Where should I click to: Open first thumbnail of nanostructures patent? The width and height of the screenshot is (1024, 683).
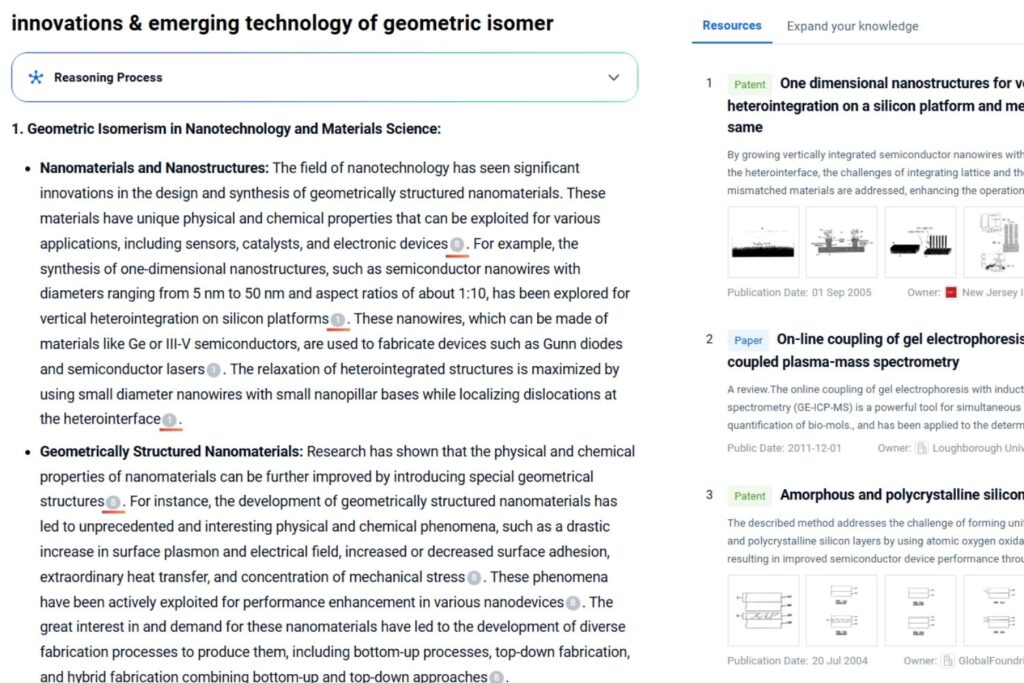click(763, 242)
